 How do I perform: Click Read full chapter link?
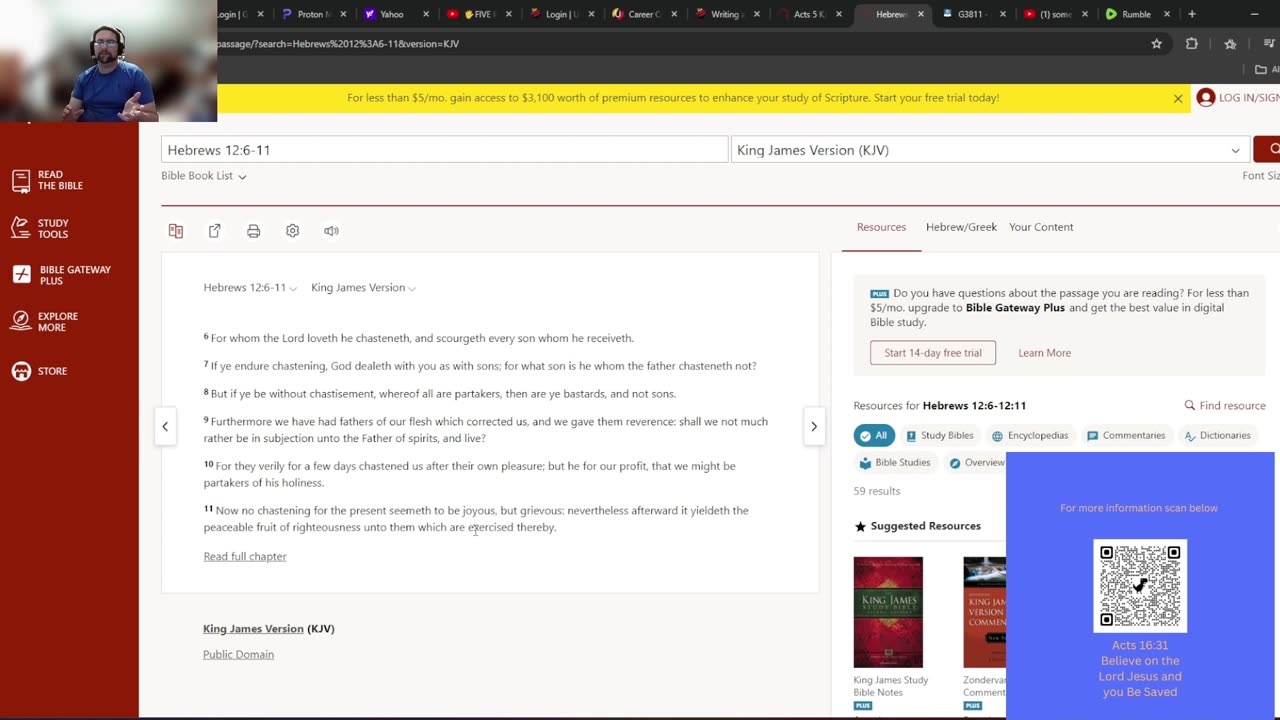245,557
